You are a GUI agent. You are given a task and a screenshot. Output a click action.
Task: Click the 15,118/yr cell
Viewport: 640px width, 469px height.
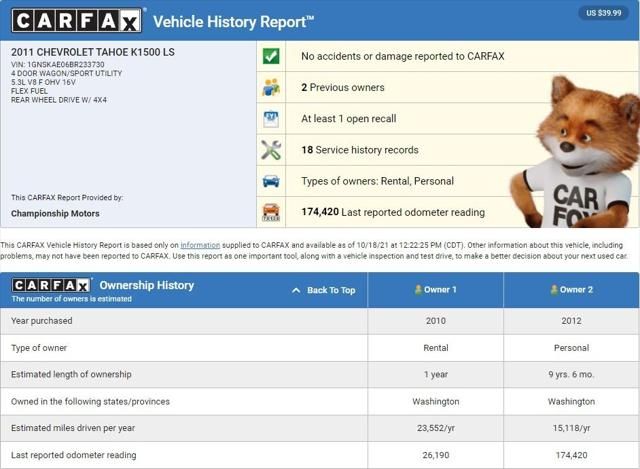[x=571, y=428]
